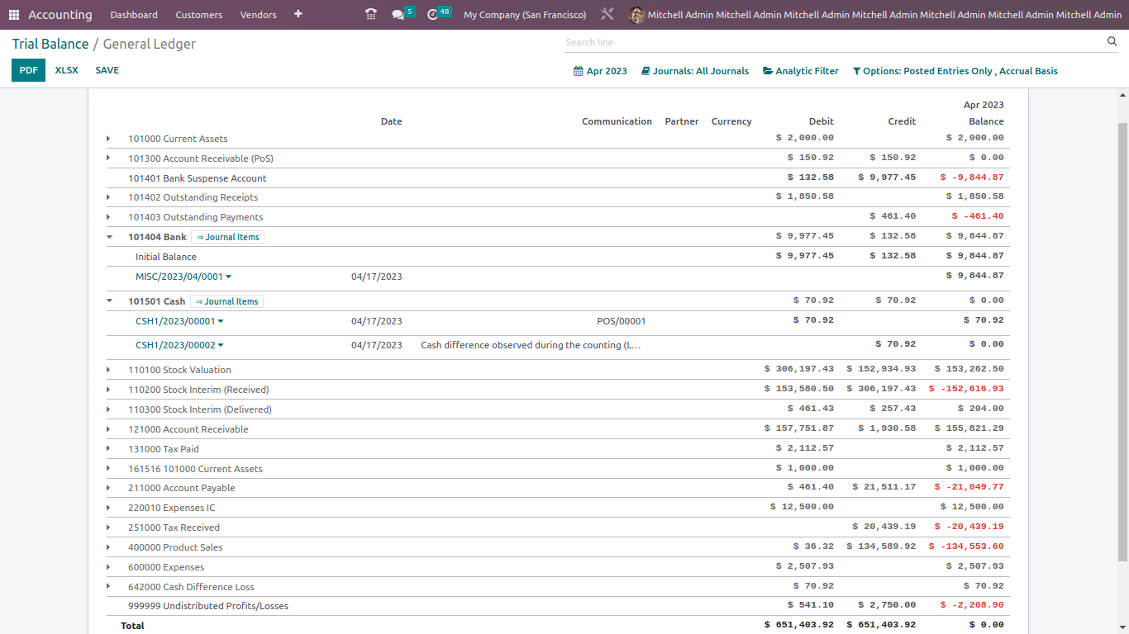This screenshot has height=634, width=1129.
Task: Open the Analytic Filter dropdown
Action: pos(801,71)
